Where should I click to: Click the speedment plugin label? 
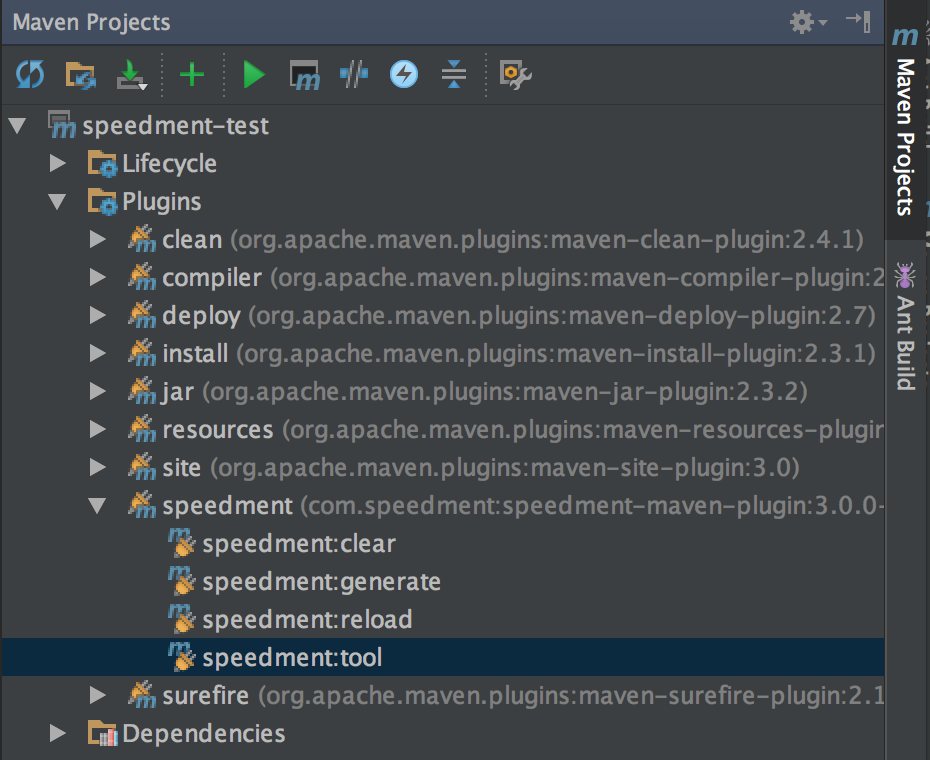pos(228,505)
